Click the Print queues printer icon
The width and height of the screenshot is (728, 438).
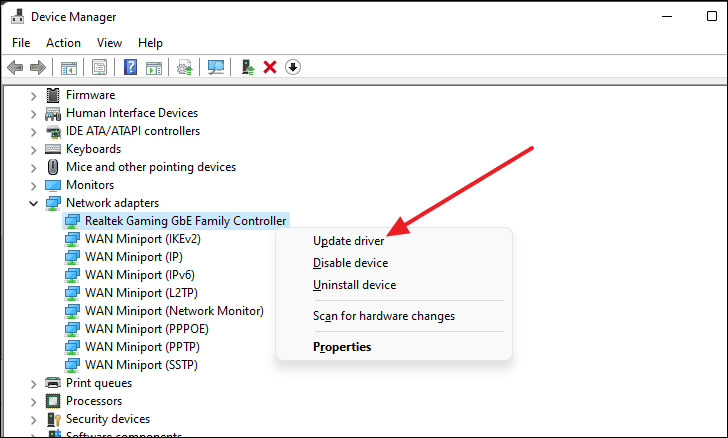(53, 383)
